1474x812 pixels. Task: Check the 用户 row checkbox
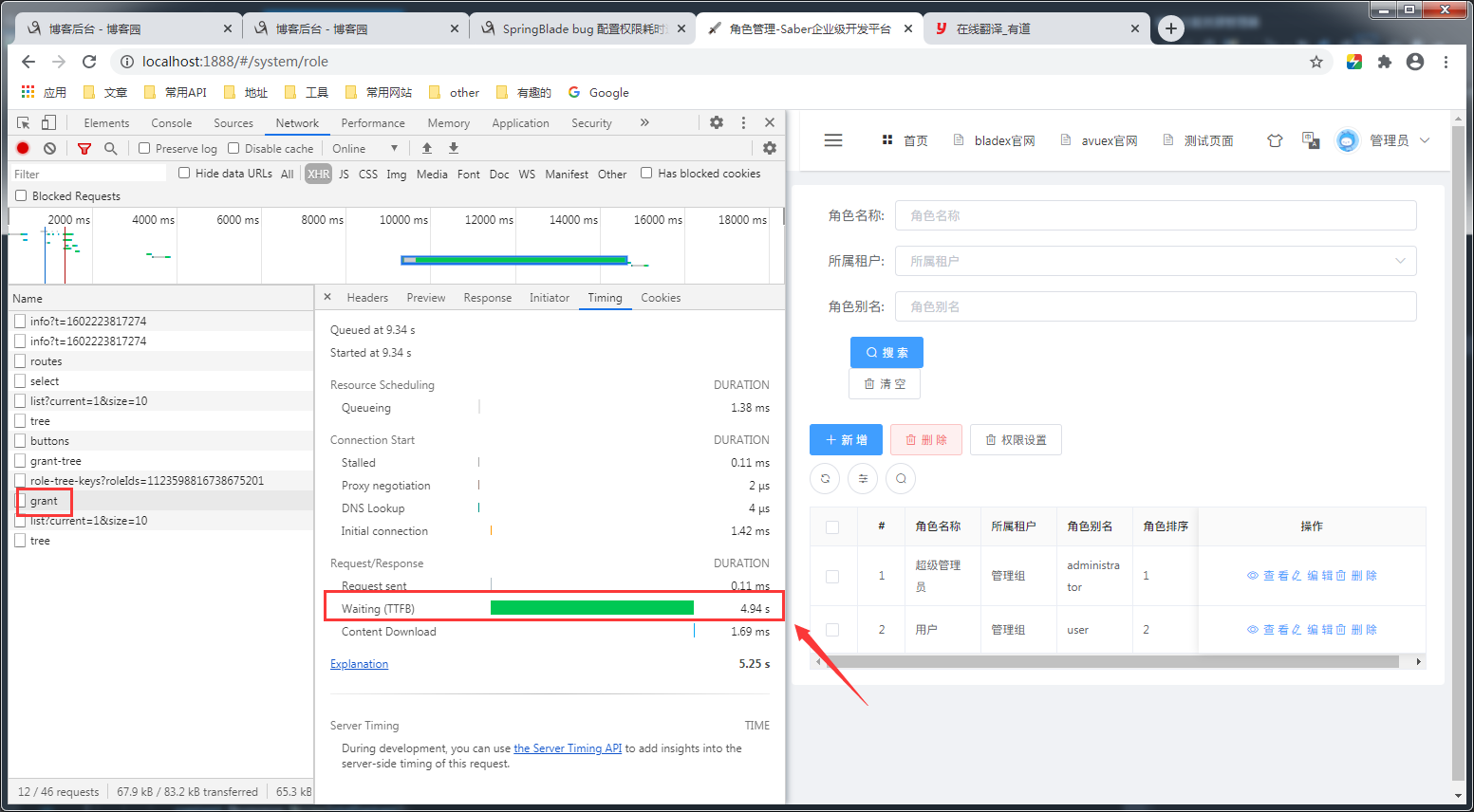click(x=832, y=629)
